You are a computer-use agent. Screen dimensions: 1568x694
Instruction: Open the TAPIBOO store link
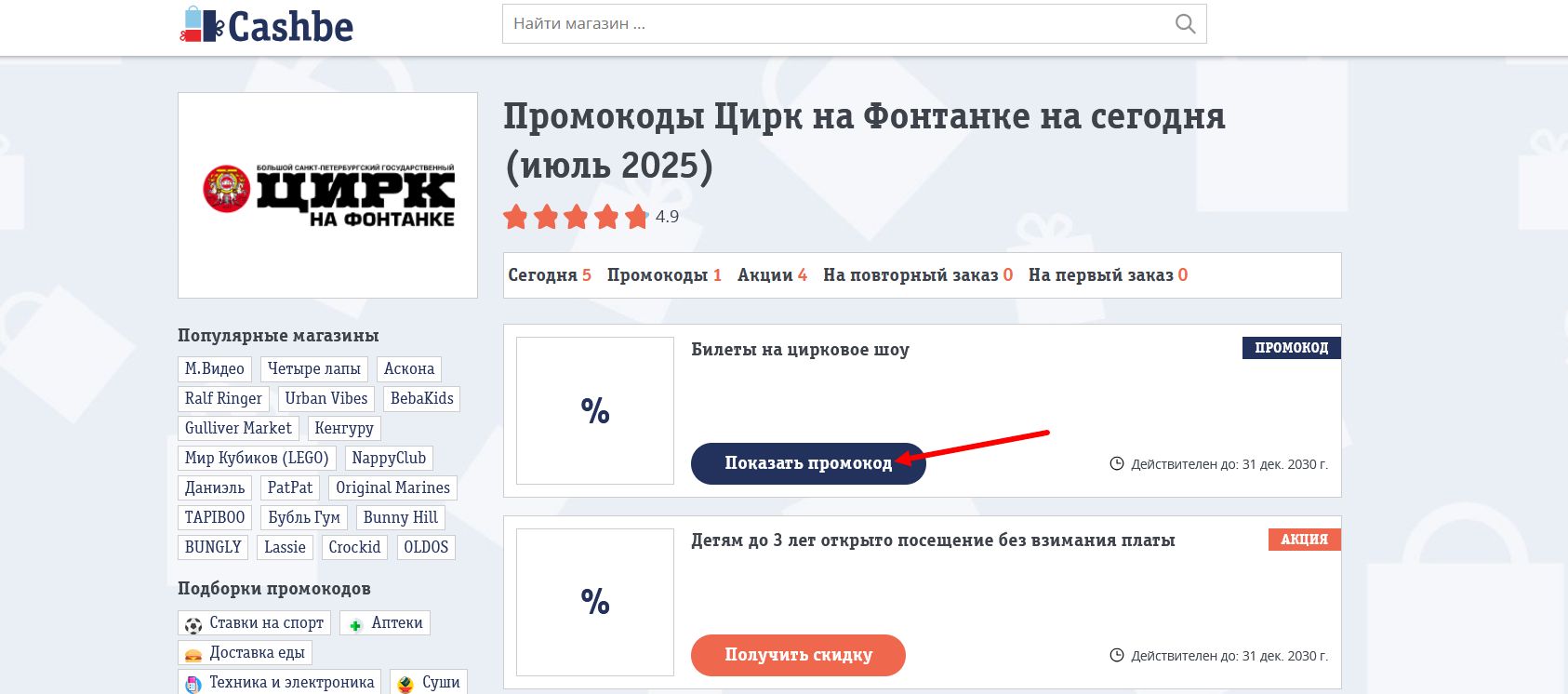pos(215,518)
